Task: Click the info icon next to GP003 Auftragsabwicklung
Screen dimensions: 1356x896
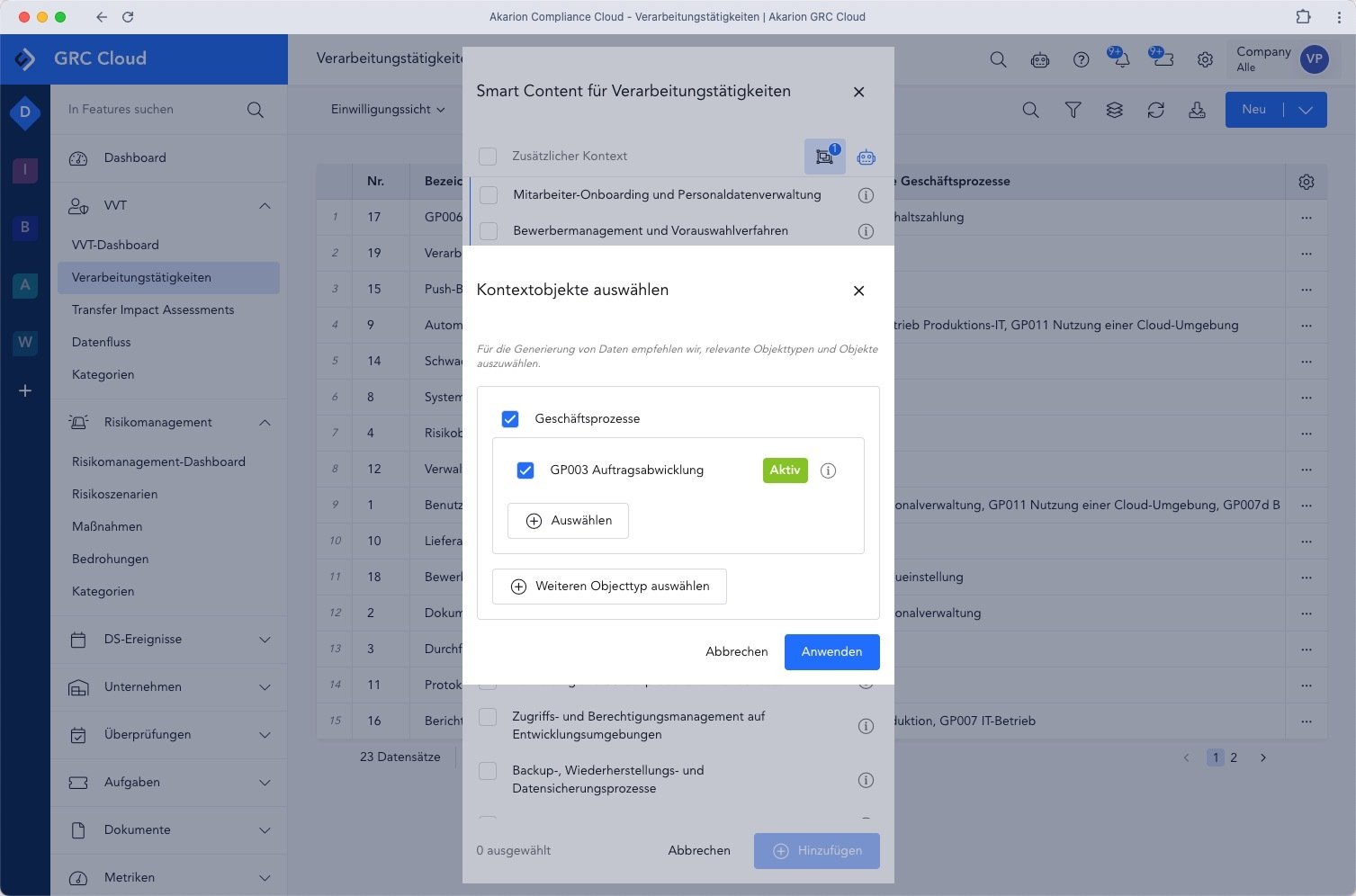Action: tap(828, 470)
